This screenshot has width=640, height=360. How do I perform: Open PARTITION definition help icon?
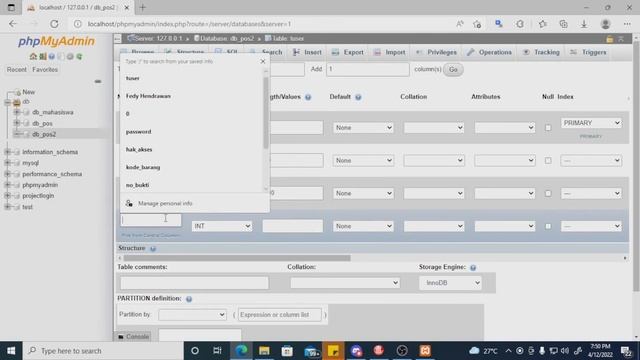click(x=189, y=299)
